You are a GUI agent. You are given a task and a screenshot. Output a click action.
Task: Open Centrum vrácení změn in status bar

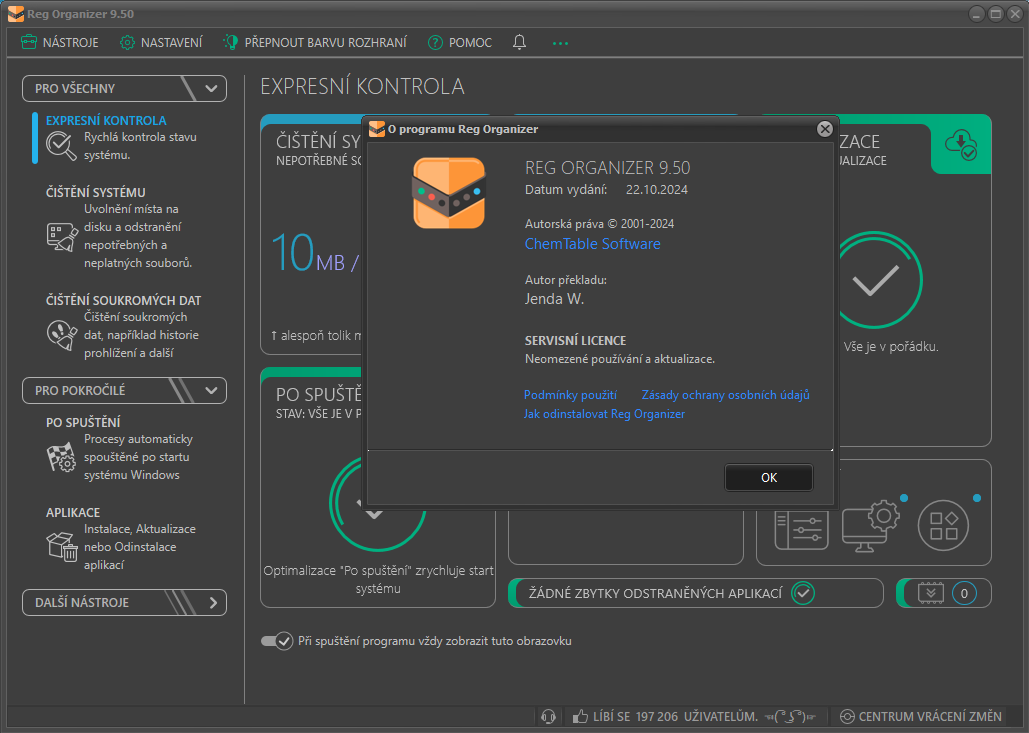point(920,716)
